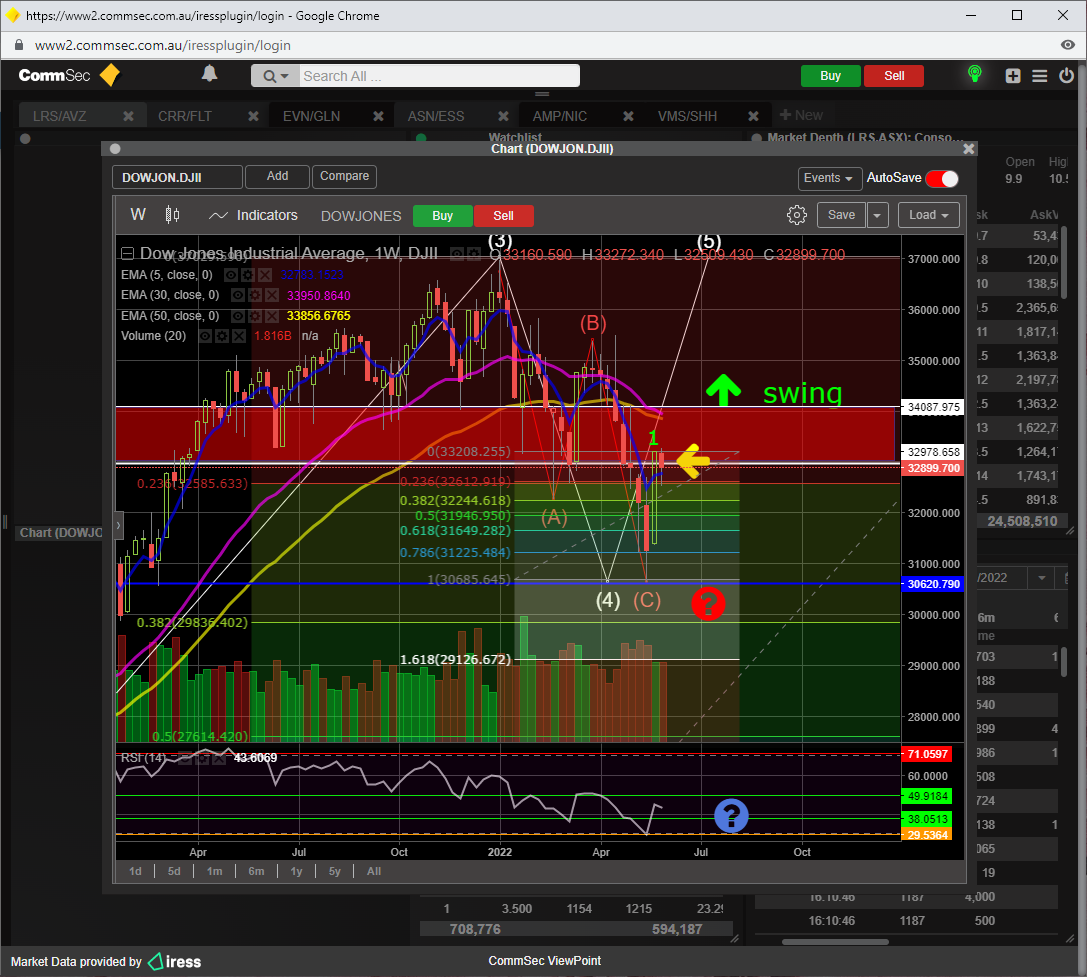Click the green lightbulb icon
The image size is (1087, 977).
[x=975, y=75]
